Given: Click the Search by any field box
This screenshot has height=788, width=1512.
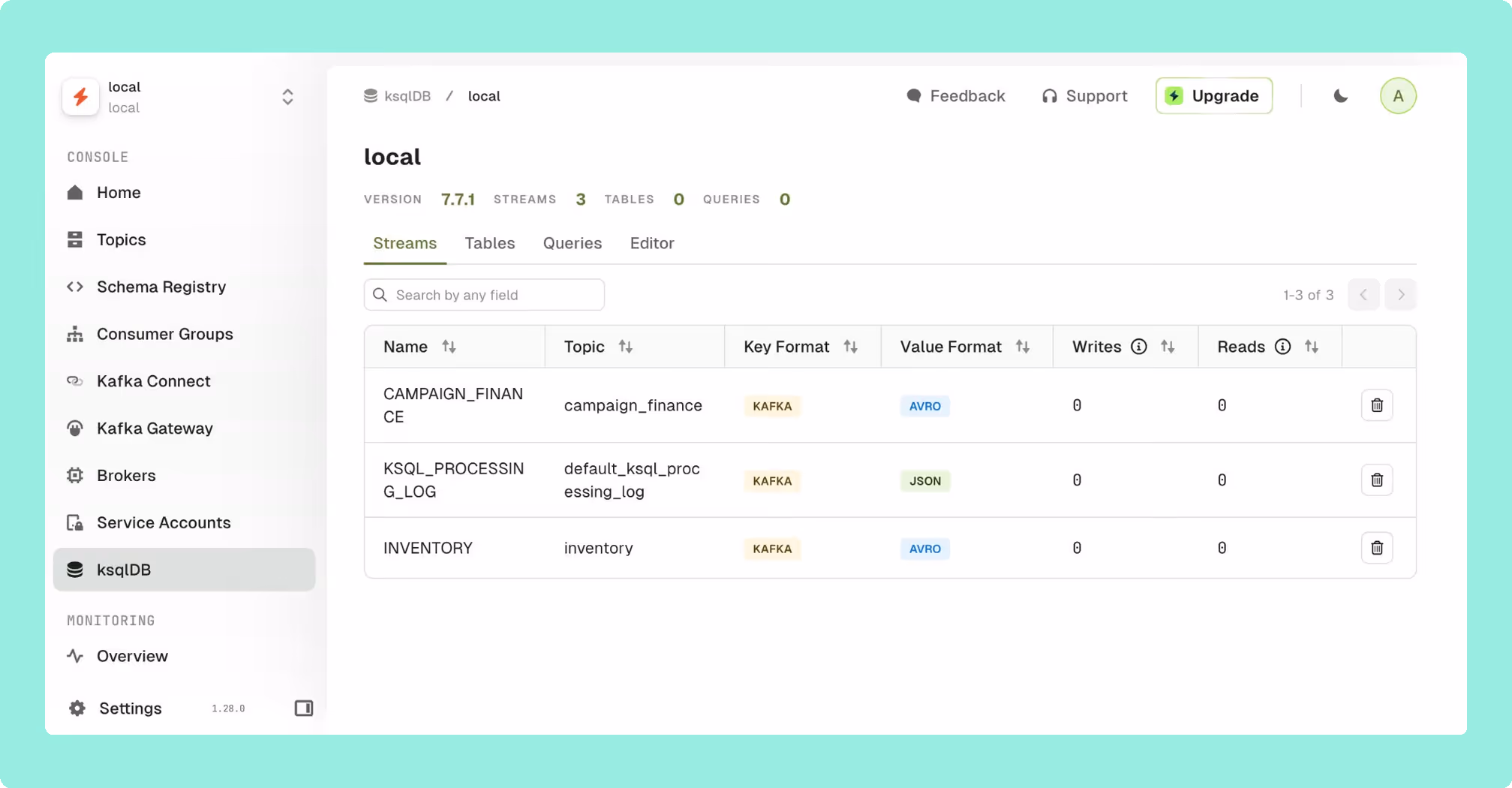Looking at the screenshot, I should 484,295.
